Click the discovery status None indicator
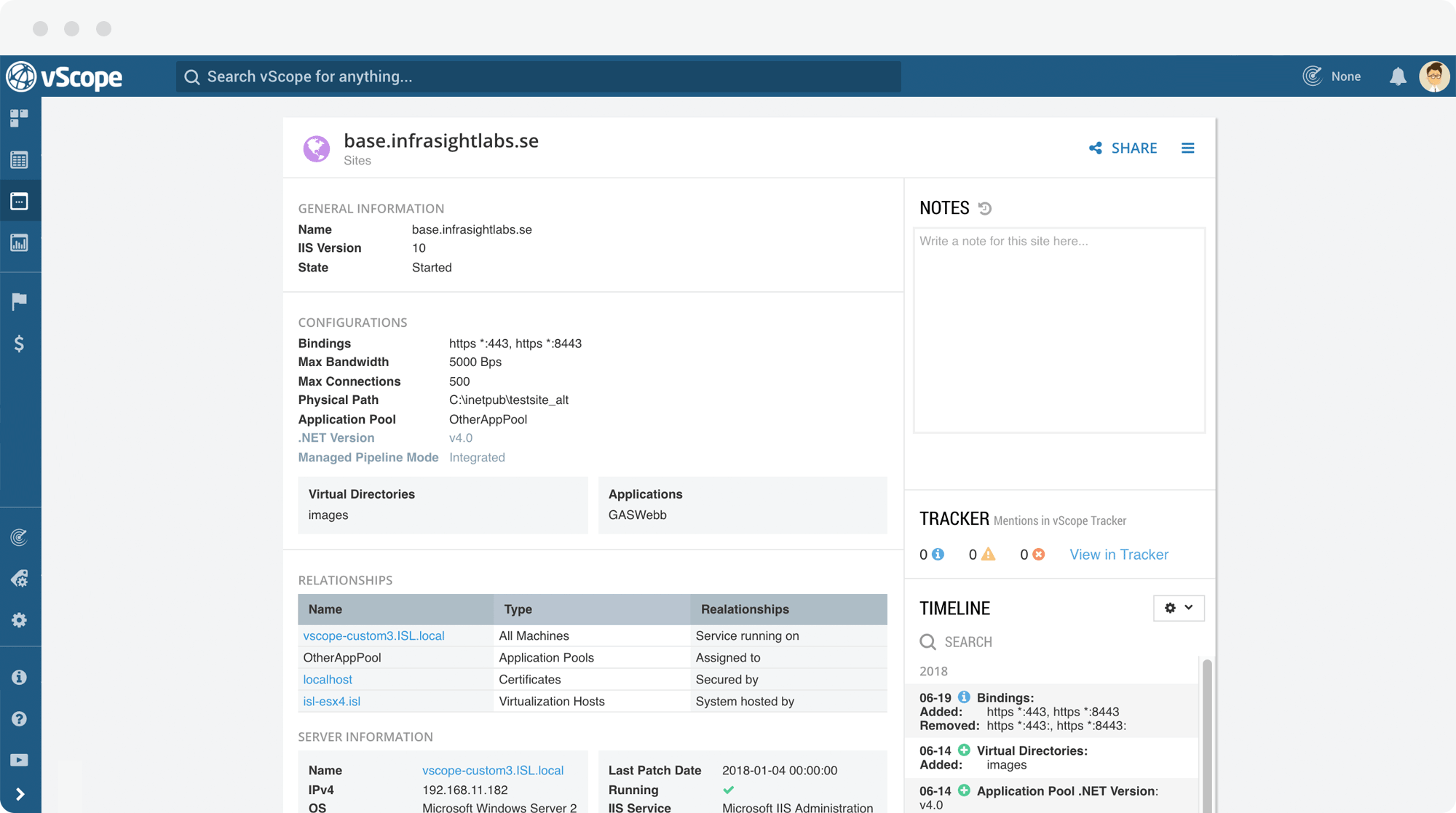 (1332, 76)
